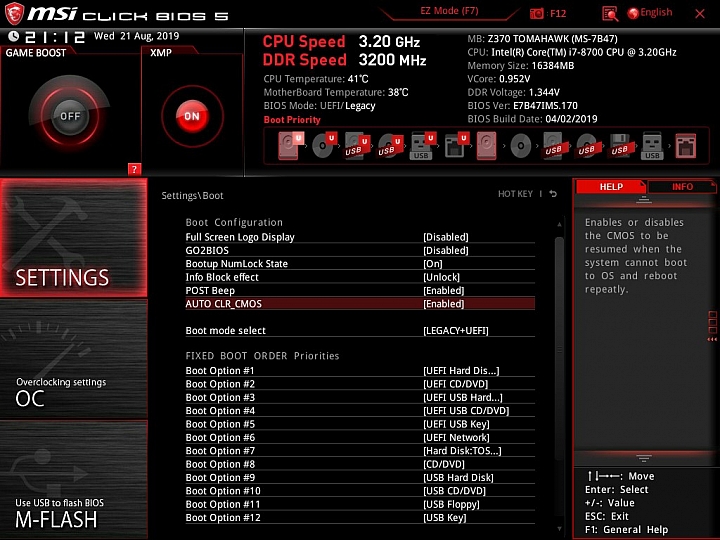Click the UEFI network boot priority icon
The height and width of the screenshot is (540, 720).
(x=456, y=146)
